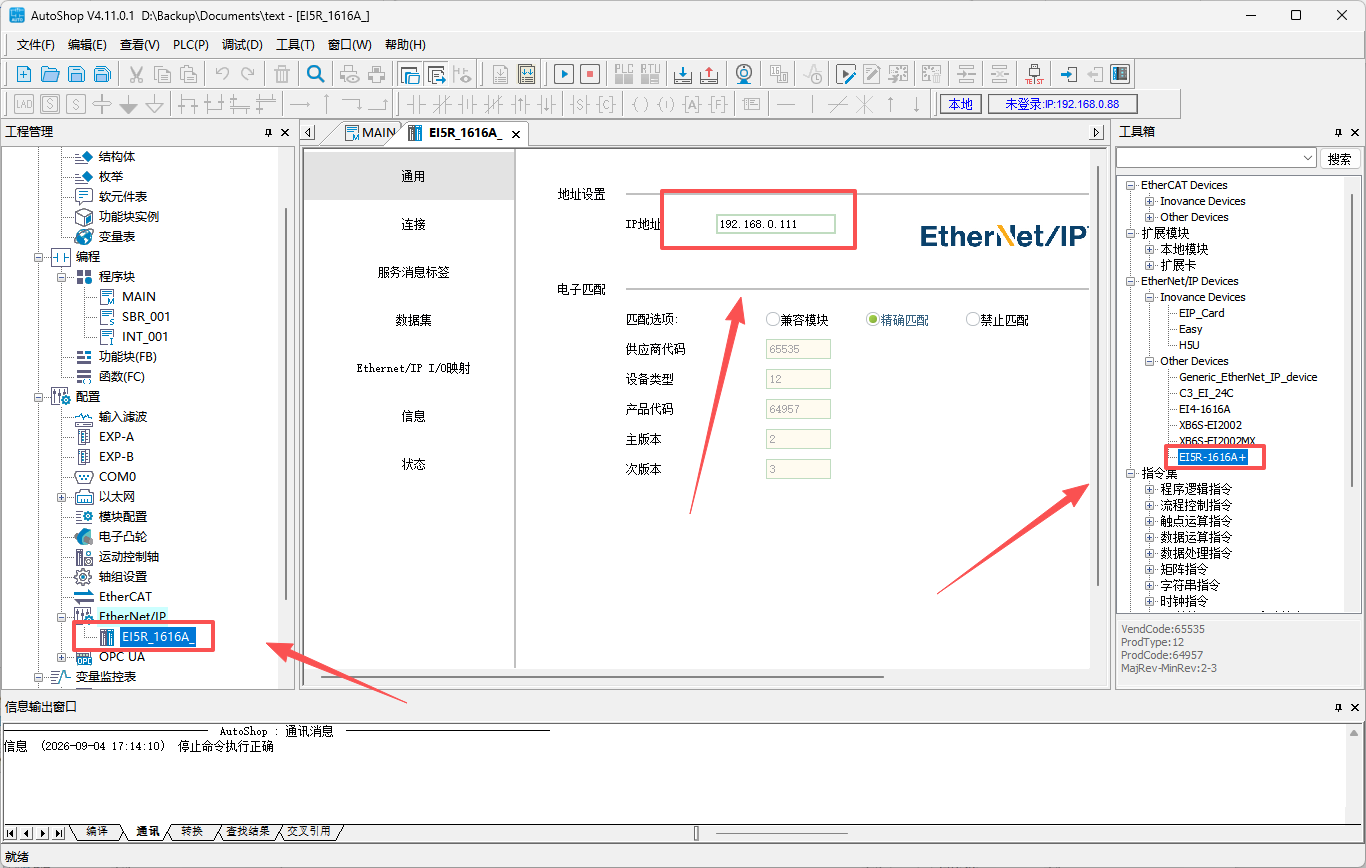
Task: Expand the OPC UA tree node
Action: pyautogui.click(x=62, y=657)
